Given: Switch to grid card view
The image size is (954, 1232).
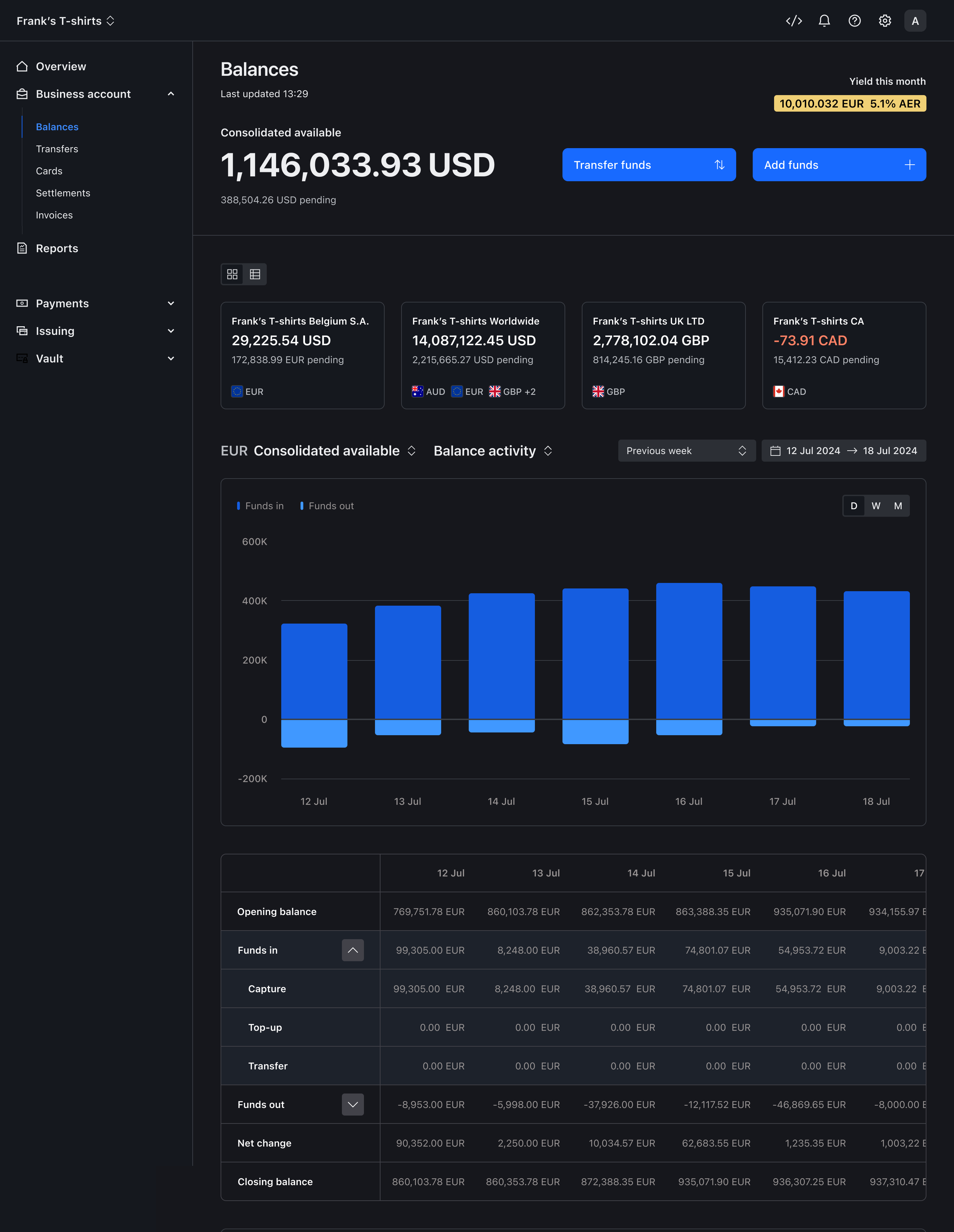Looking at the screenshot, I should coord(232,274).
